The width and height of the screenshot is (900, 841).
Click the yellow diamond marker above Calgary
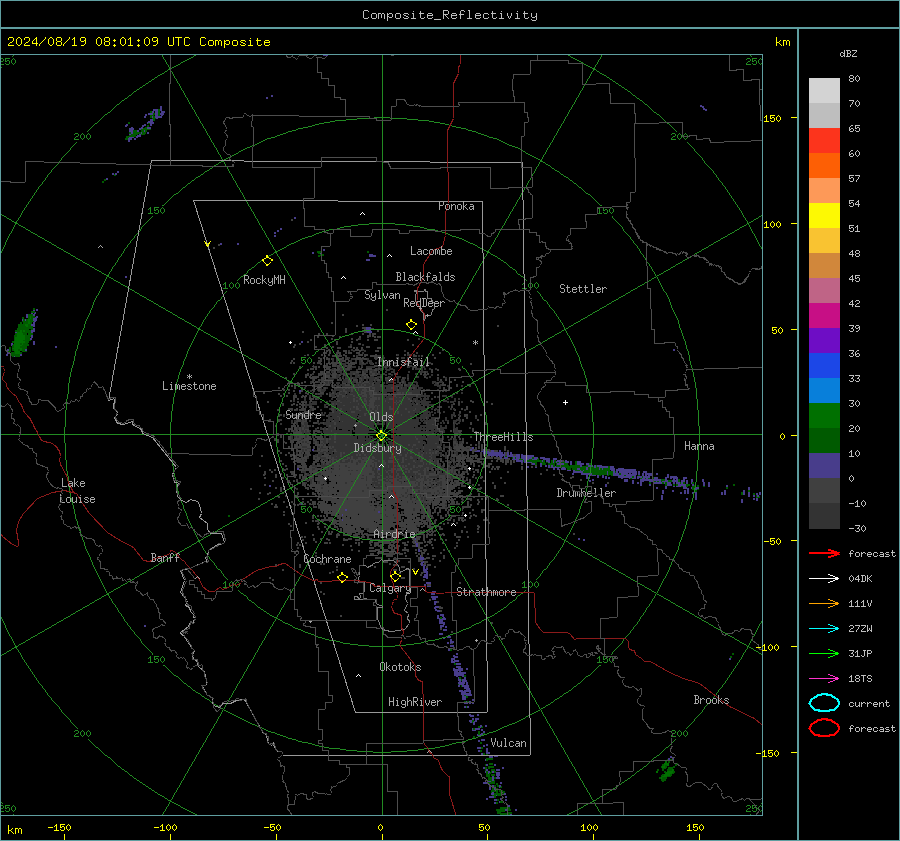pos(395,576)
